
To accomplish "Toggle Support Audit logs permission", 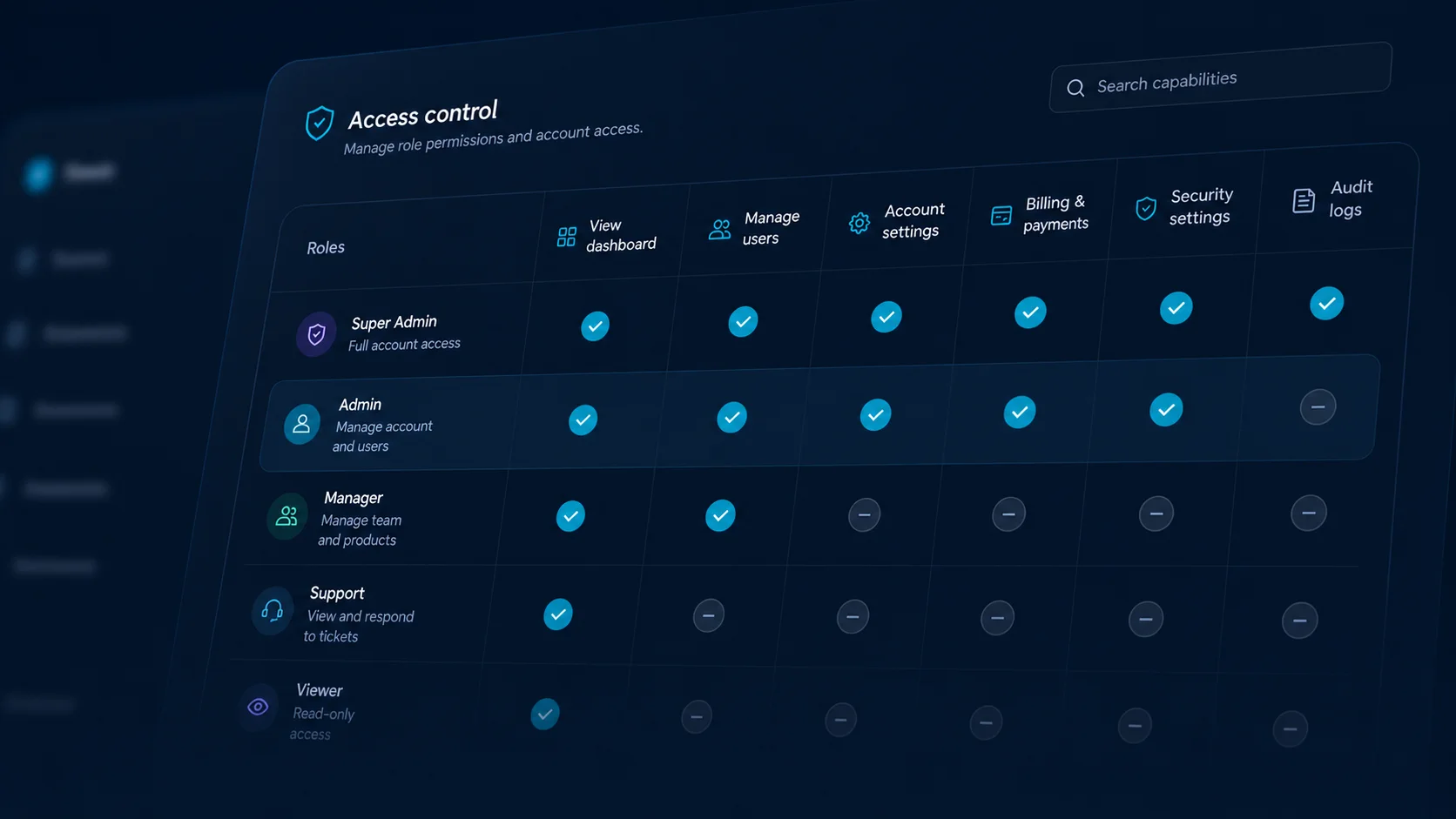I will 1299,621.
